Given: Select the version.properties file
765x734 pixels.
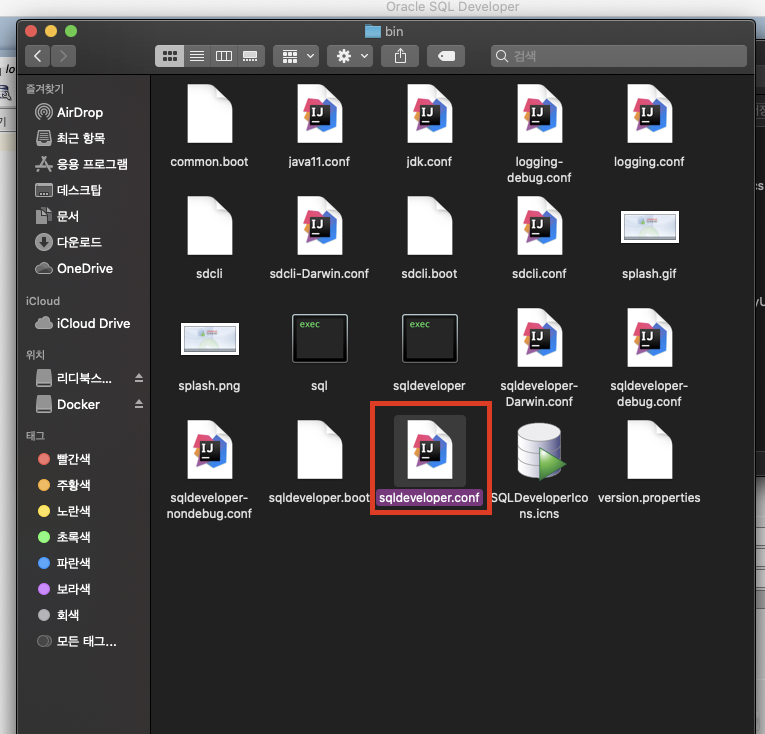Looking at the screenshot, I should click(x=649, y=450).
